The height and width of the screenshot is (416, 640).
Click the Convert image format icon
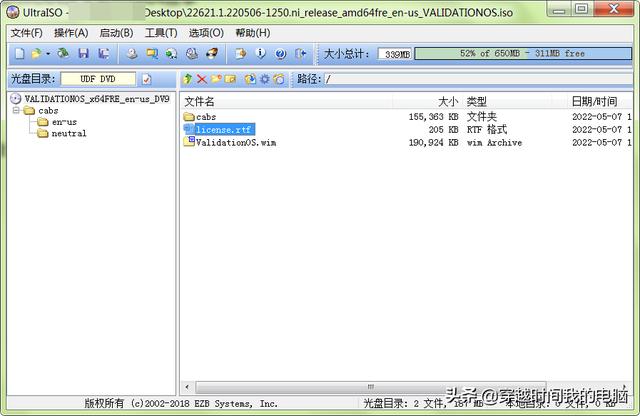(171, 53)
